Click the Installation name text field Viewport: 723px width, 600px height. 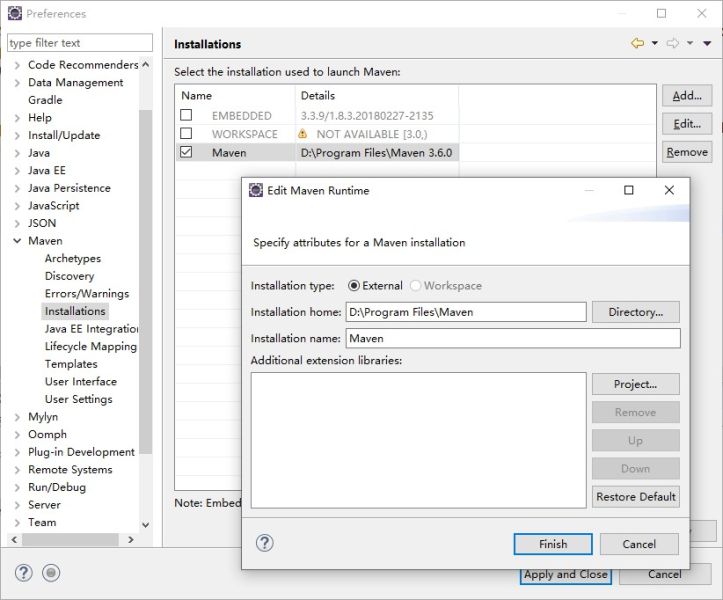pos(512,339)
